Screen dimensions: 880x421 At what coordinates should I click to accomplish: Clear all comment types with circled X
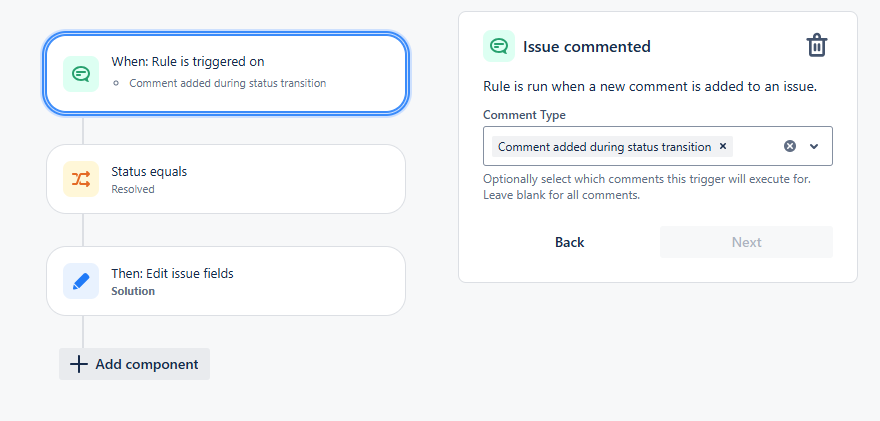(x=790, y=147)
